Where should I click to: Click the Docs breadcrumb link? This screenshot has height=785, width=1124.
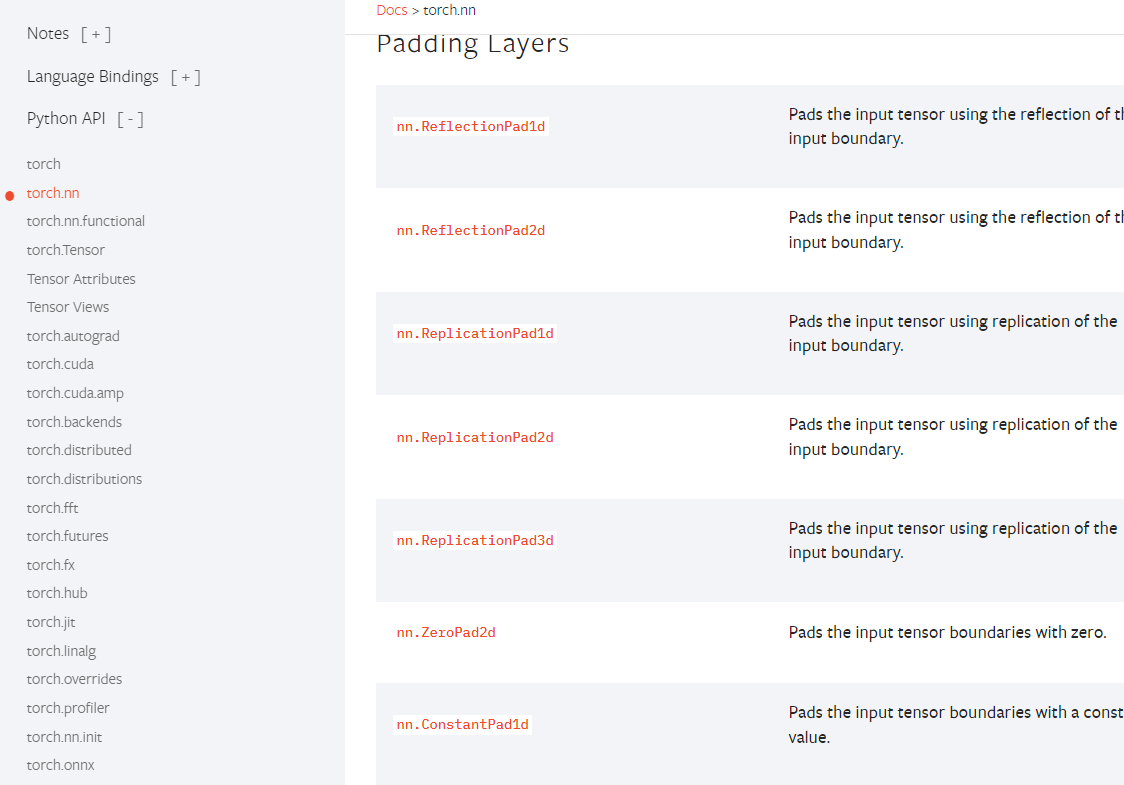tap(391, 10)
